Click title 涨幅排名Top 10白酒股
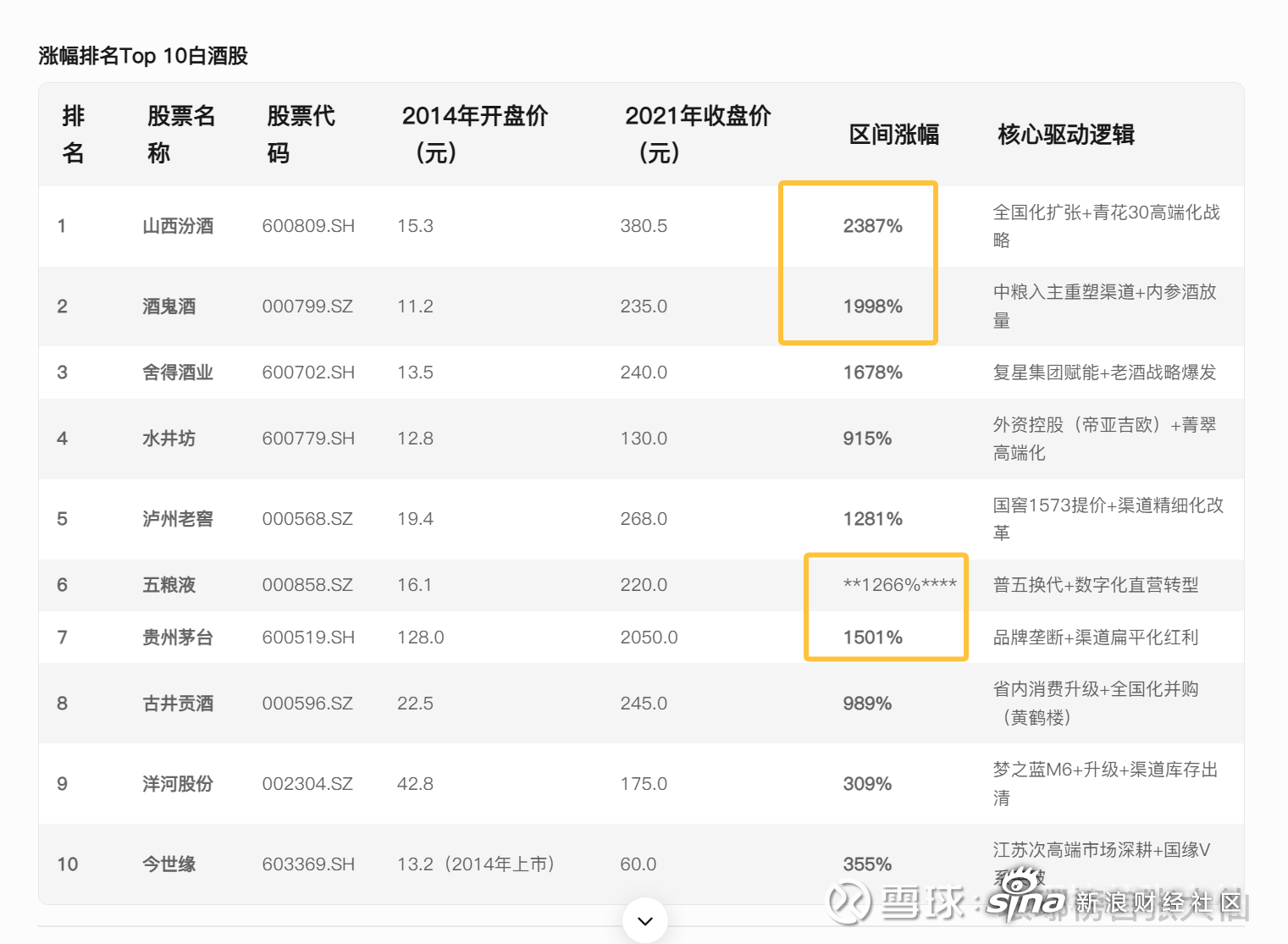 (x=143, y=56)
